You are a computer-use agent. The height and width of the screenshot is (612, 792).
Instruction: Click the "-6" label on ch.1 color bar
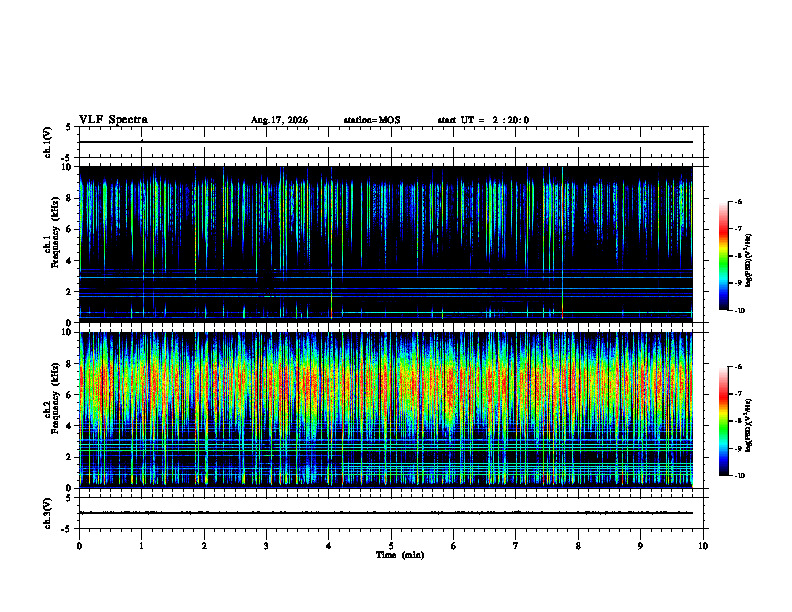point(738,201)
